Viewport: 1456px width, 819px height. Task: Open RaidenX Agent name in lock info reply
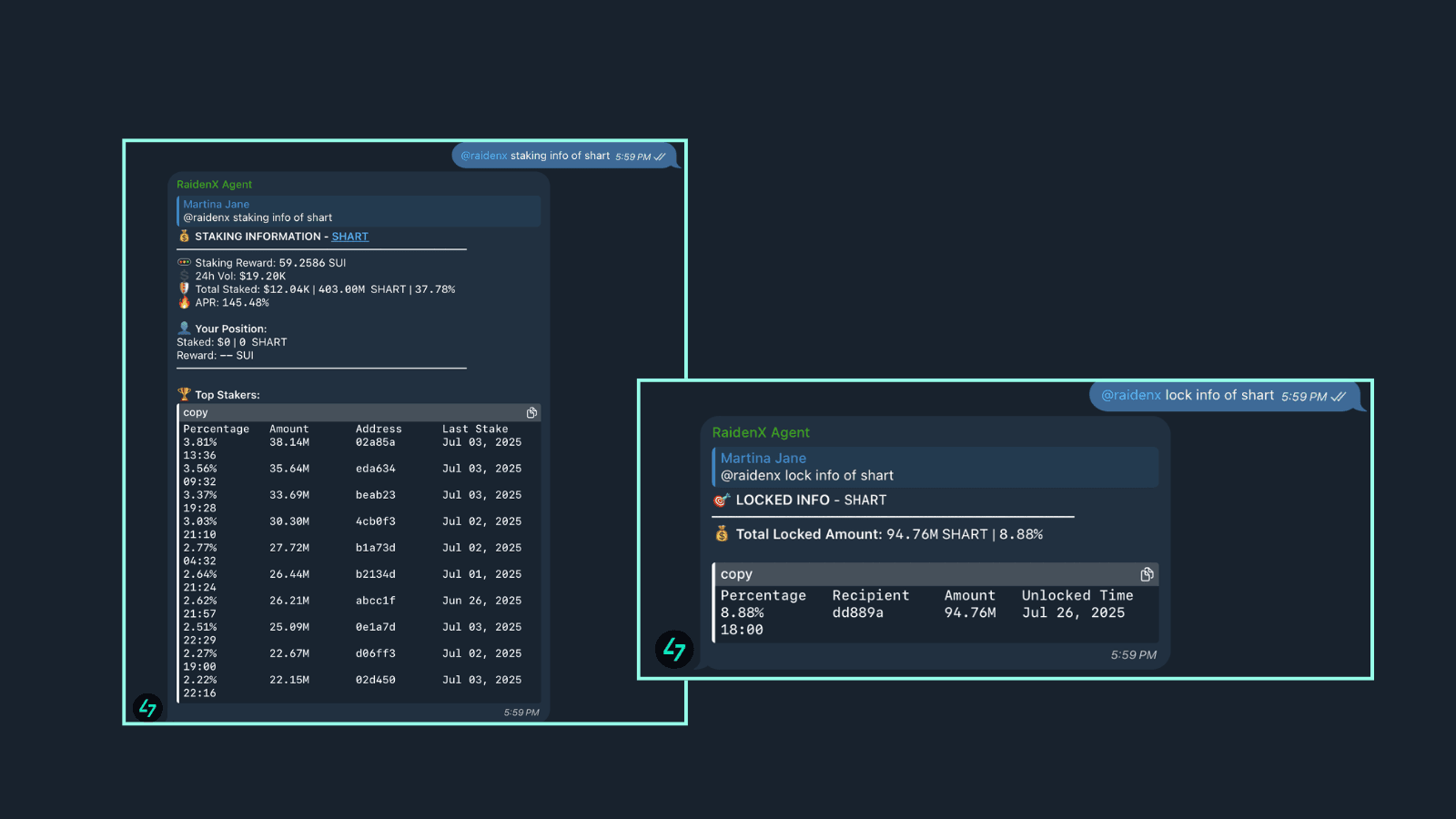pyautogui.click(x=761, y=432)
